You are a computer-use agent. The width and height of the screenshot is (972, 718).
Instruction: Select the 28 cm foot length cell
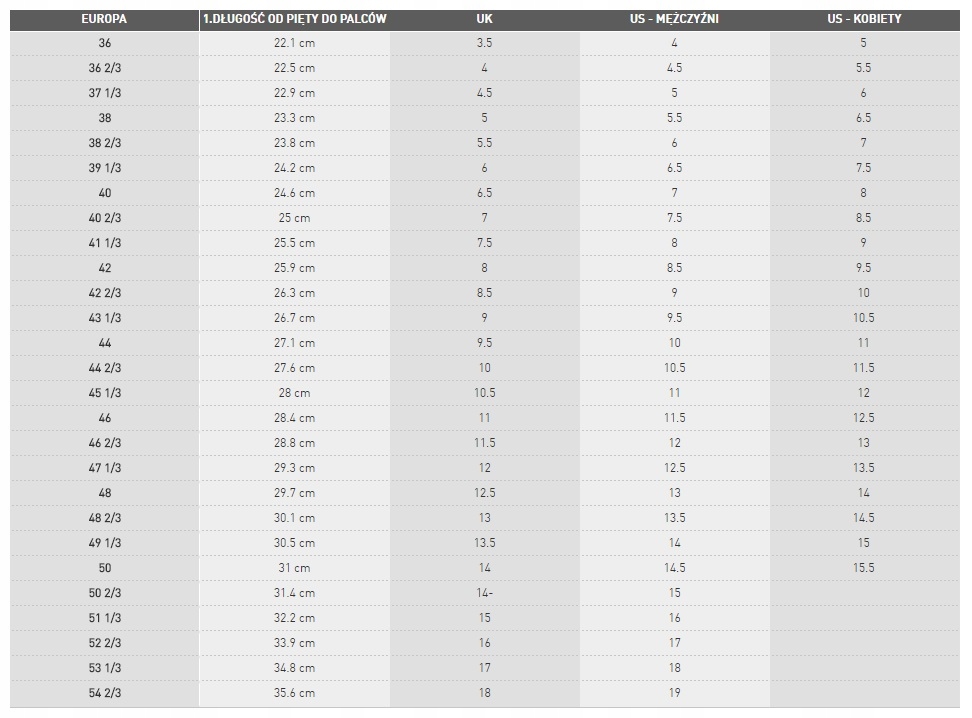click(294, 393)
